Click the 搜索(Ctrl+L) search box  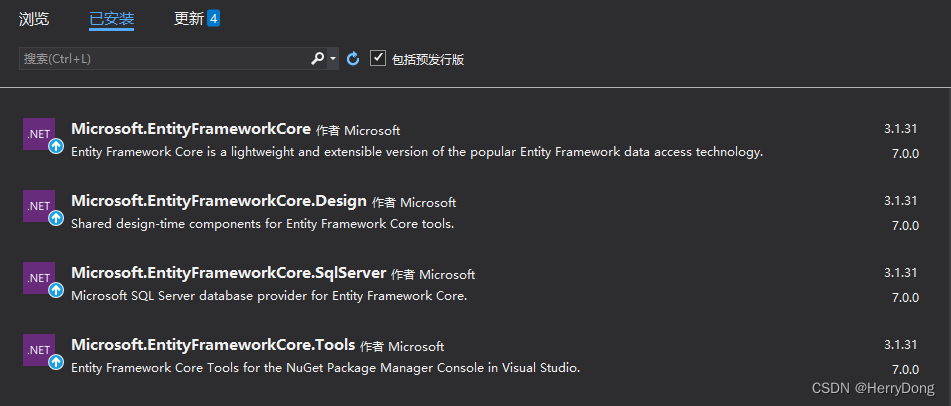pos(164,59)
